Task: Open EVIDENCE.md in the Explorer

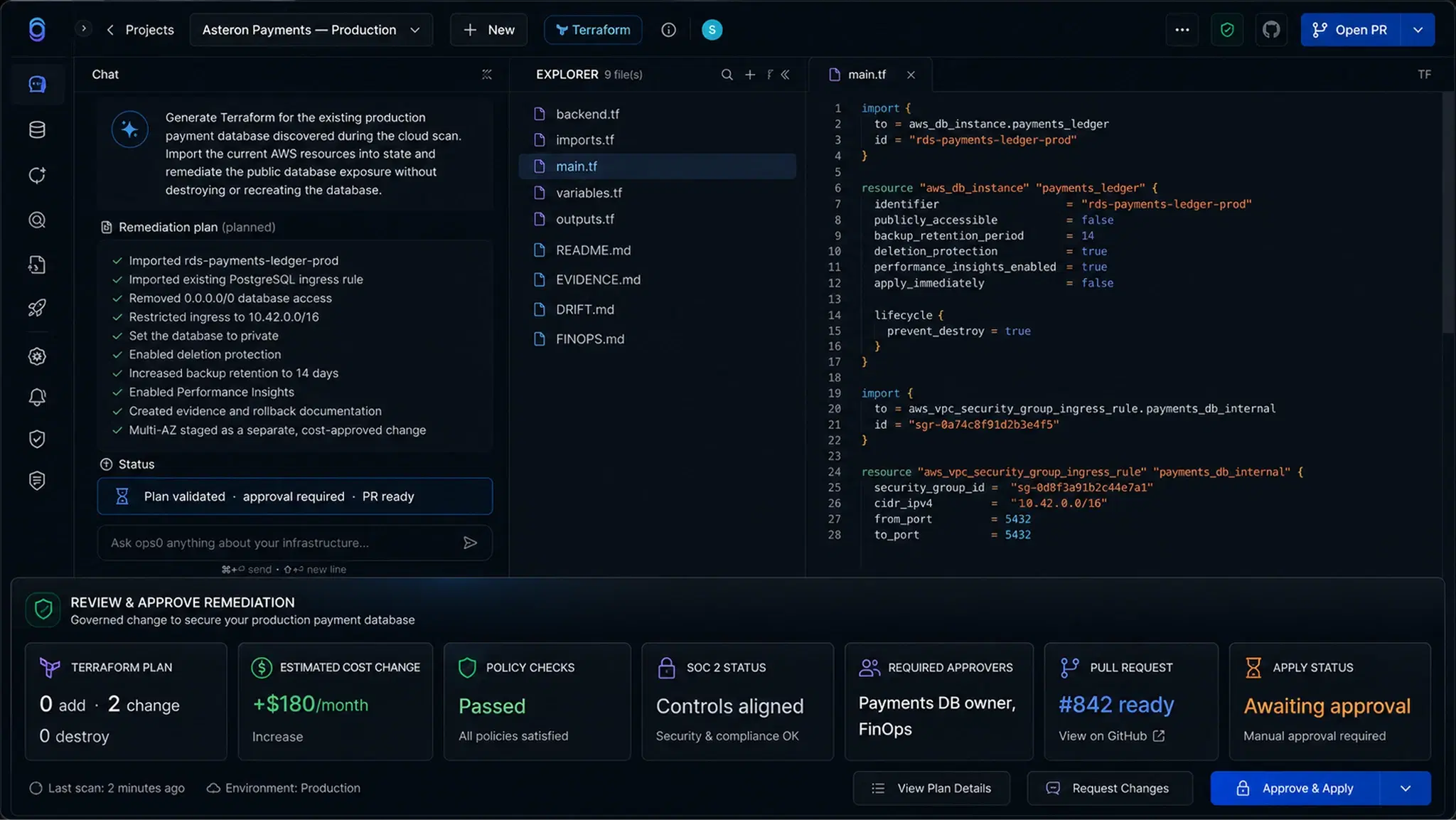Action: (x=658, y=279)
